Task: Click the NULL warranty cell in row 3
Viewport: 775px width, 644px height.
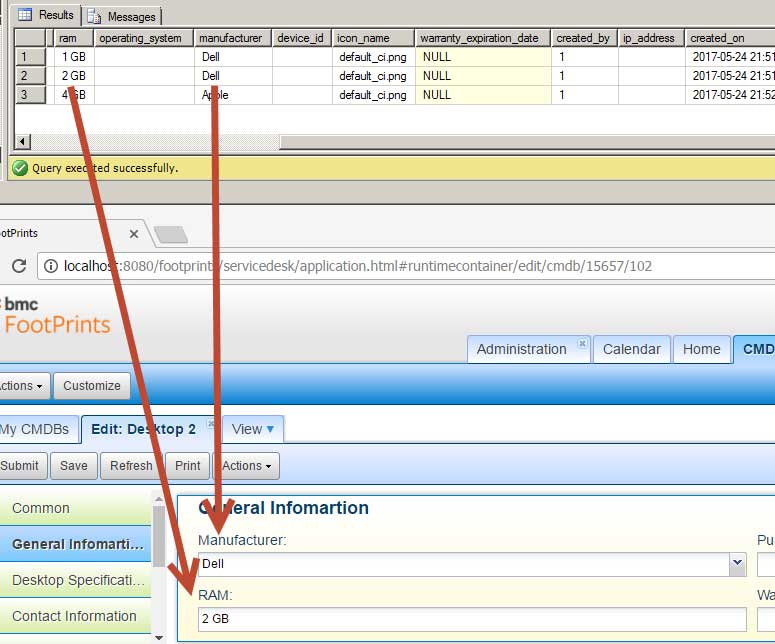Action: click(x=483, y=94)
